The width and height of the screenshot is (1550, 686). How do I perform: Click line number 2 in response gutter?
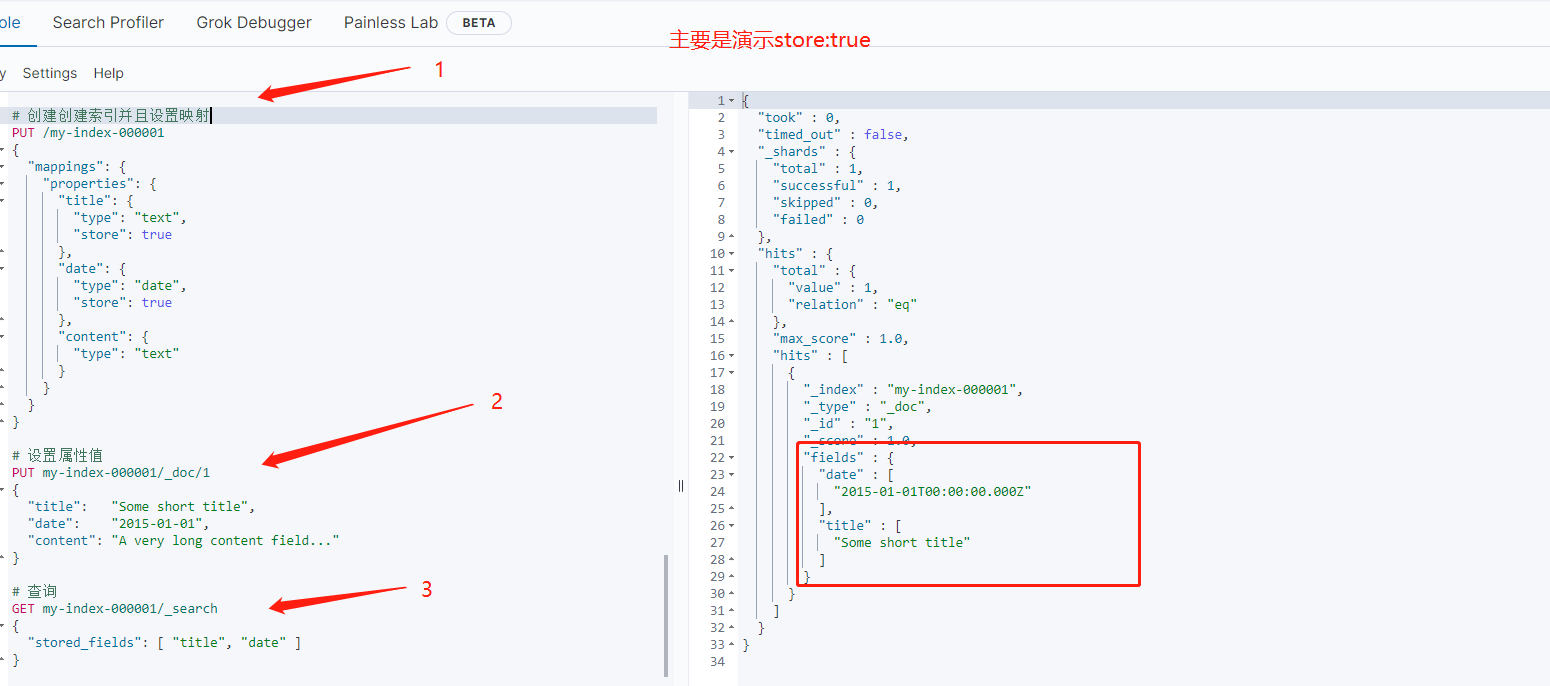click(720, 118)
